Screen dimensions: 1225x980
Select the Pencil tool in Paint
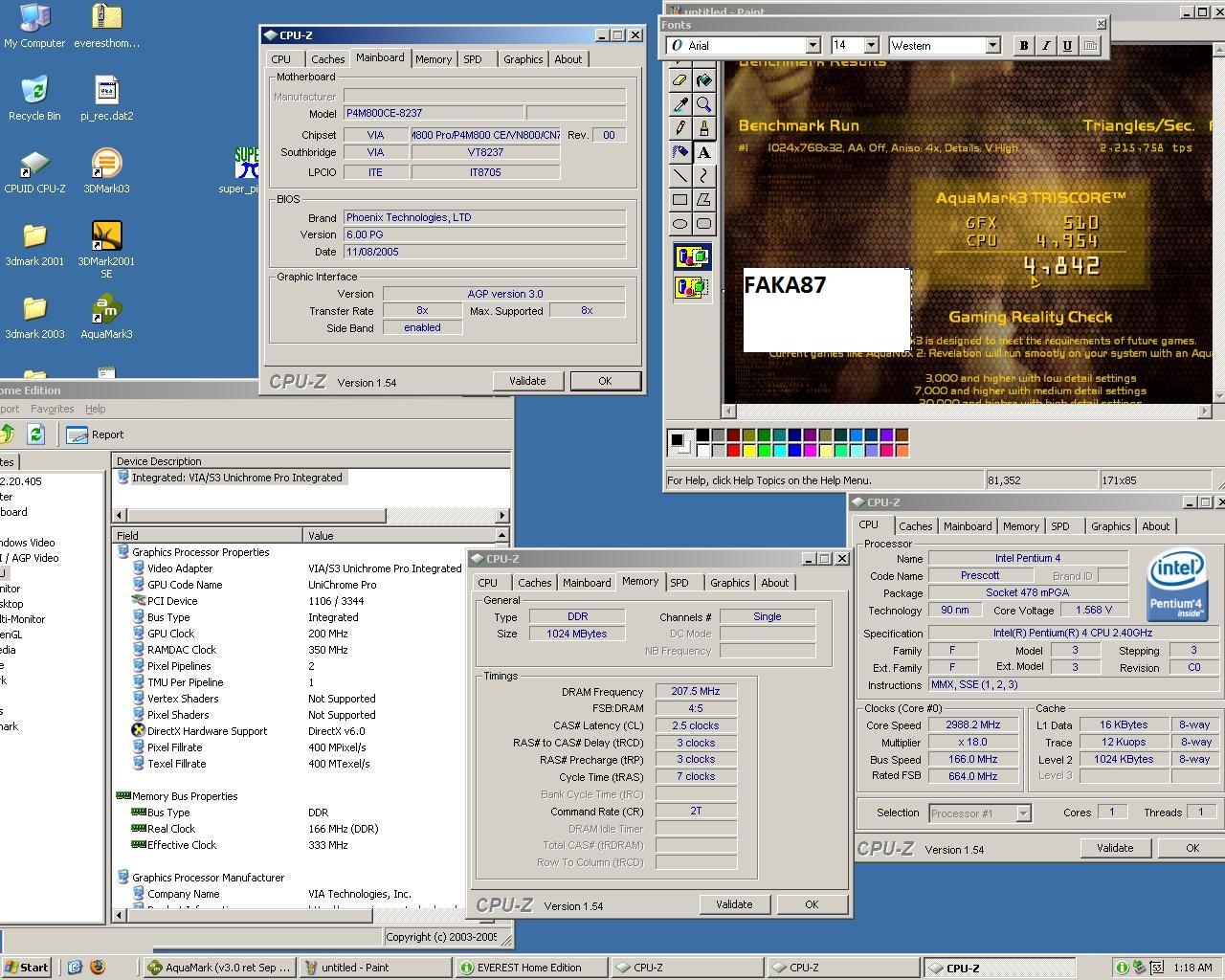(680, 128)
